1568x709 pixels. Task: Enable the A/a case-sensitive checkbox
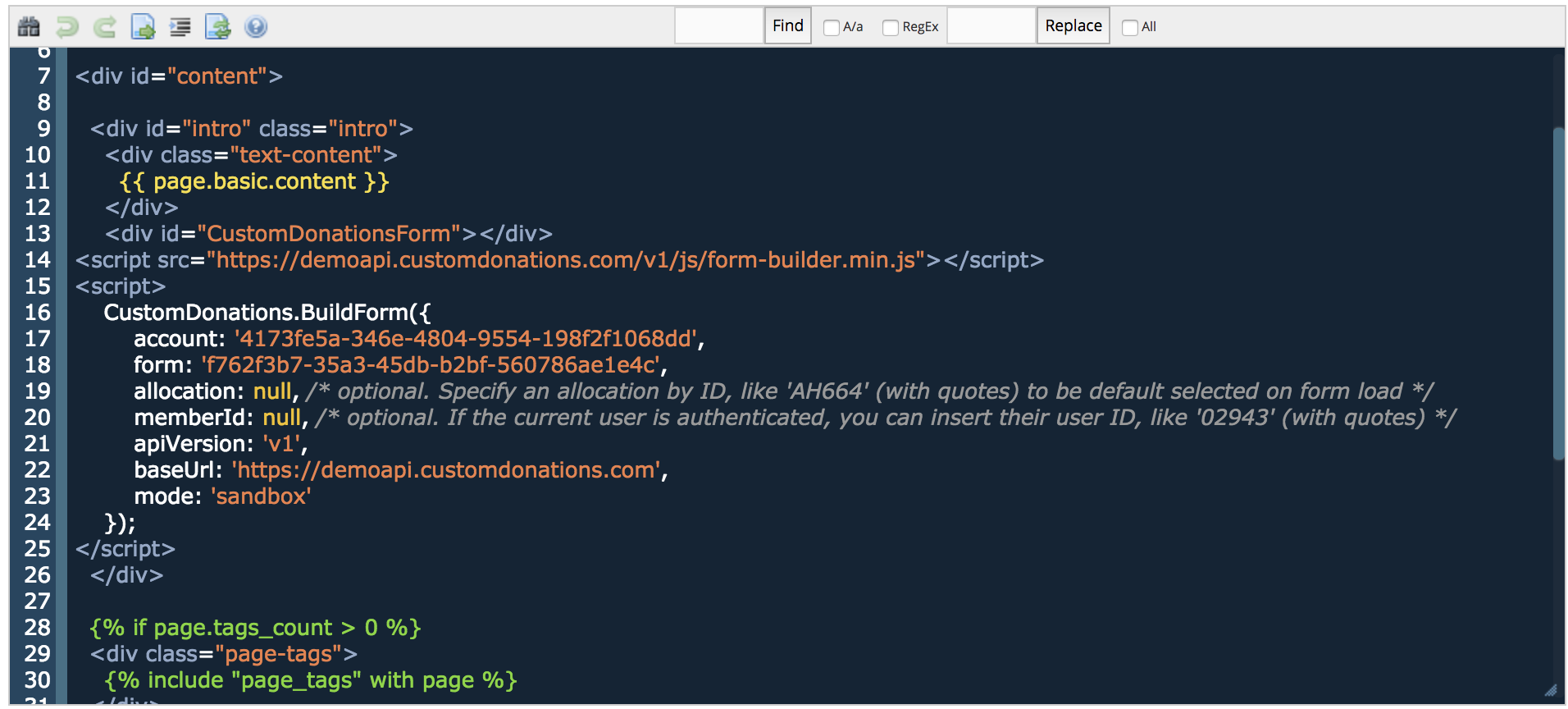point(831,27)
